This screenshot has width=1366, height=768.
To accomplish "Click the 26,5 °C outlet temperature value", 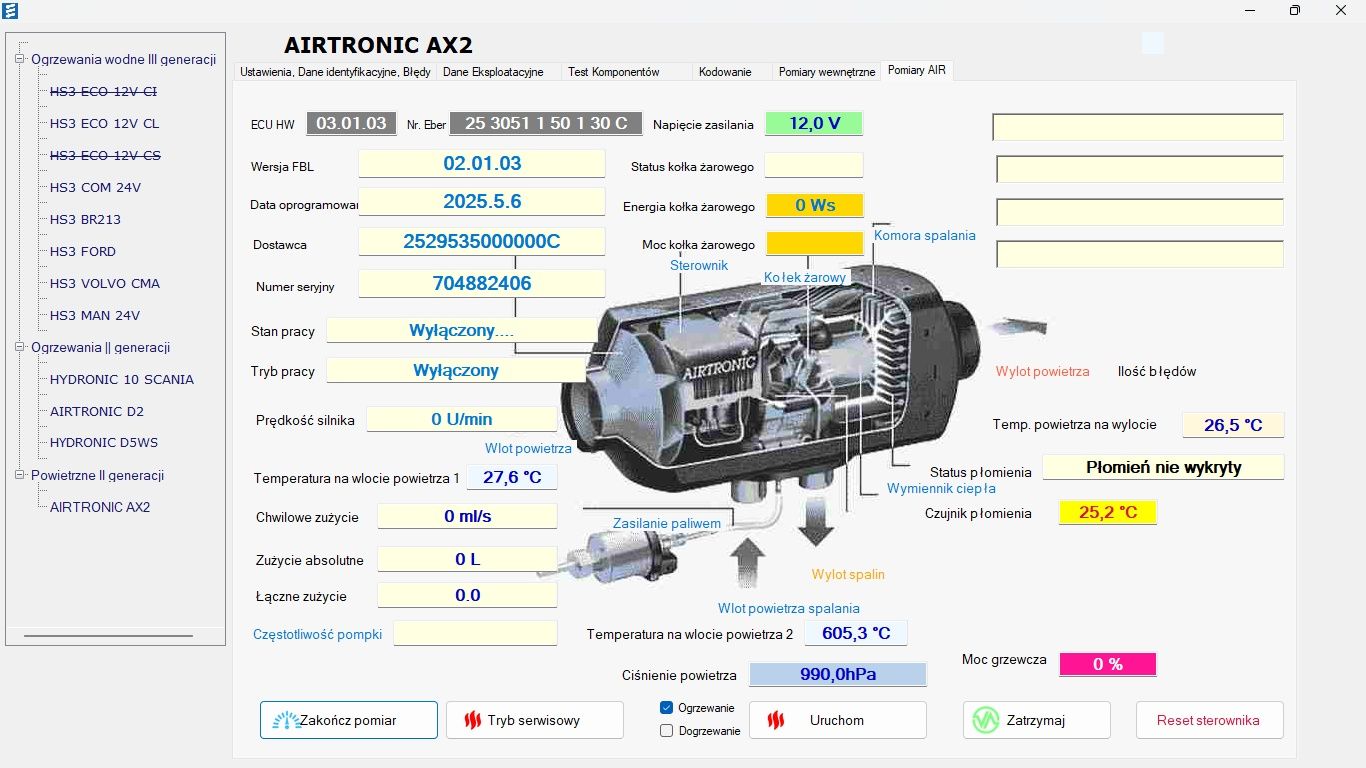I will [x=1233, y=425].
